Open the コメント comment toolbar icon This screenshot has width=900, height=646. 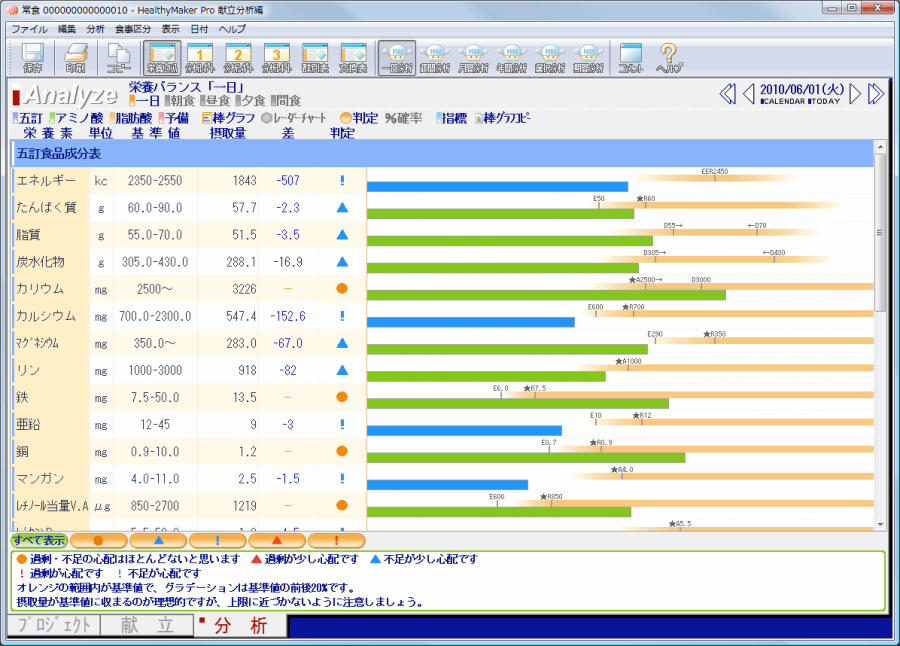631,58
